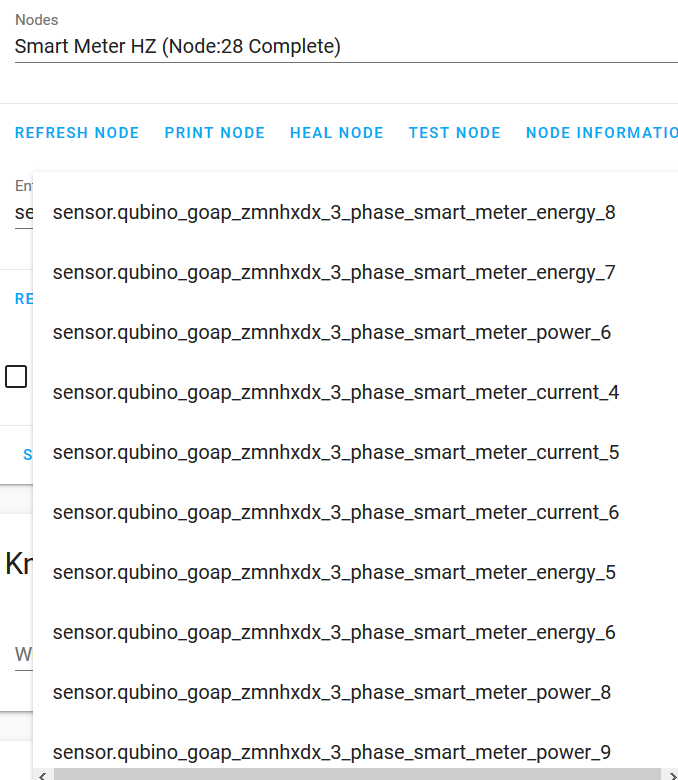
Task: Click the Refresh Node button
Action: (x=77, y=133)
